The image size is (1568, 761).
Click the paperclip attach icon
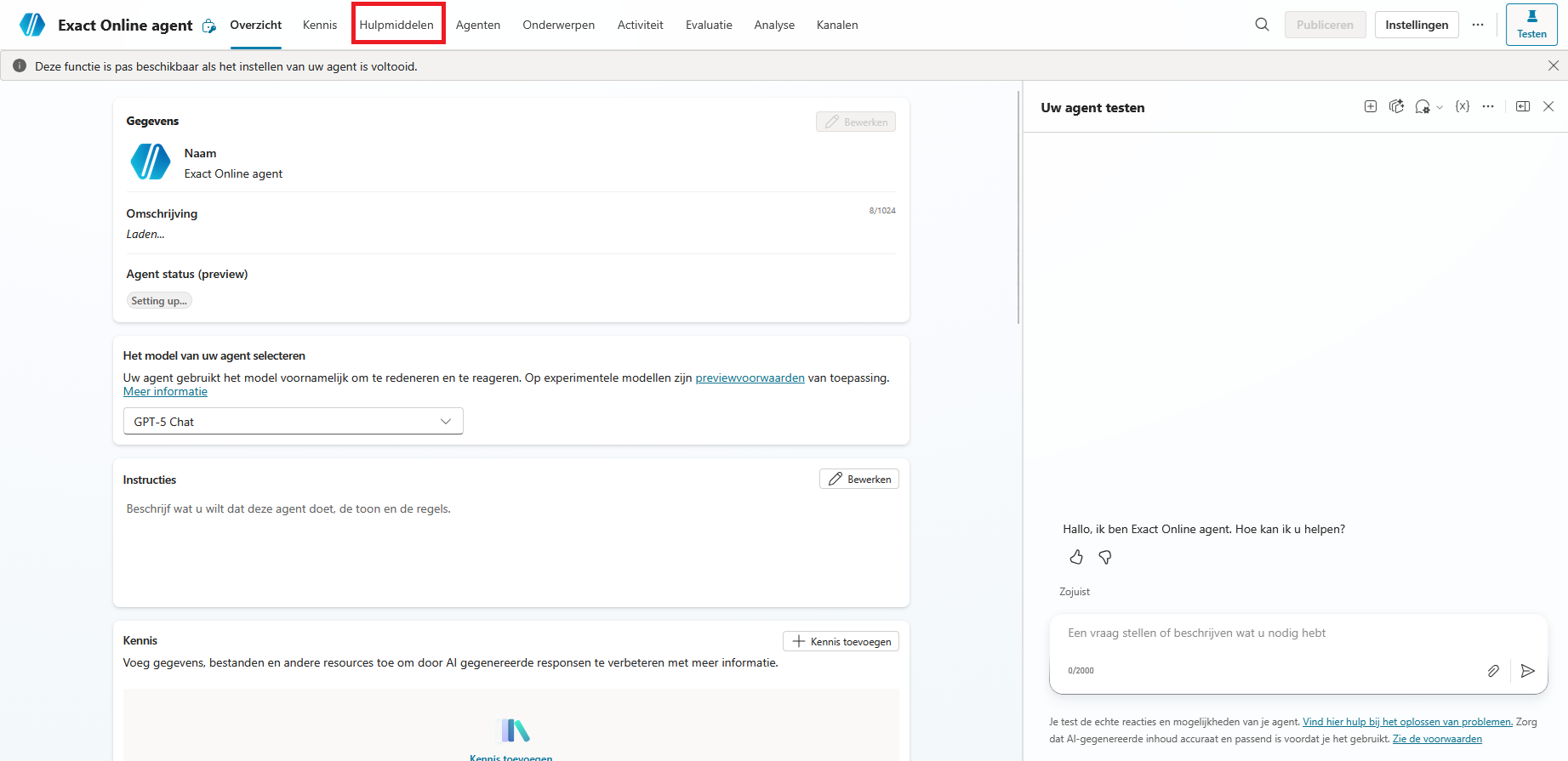(1493, 671)
